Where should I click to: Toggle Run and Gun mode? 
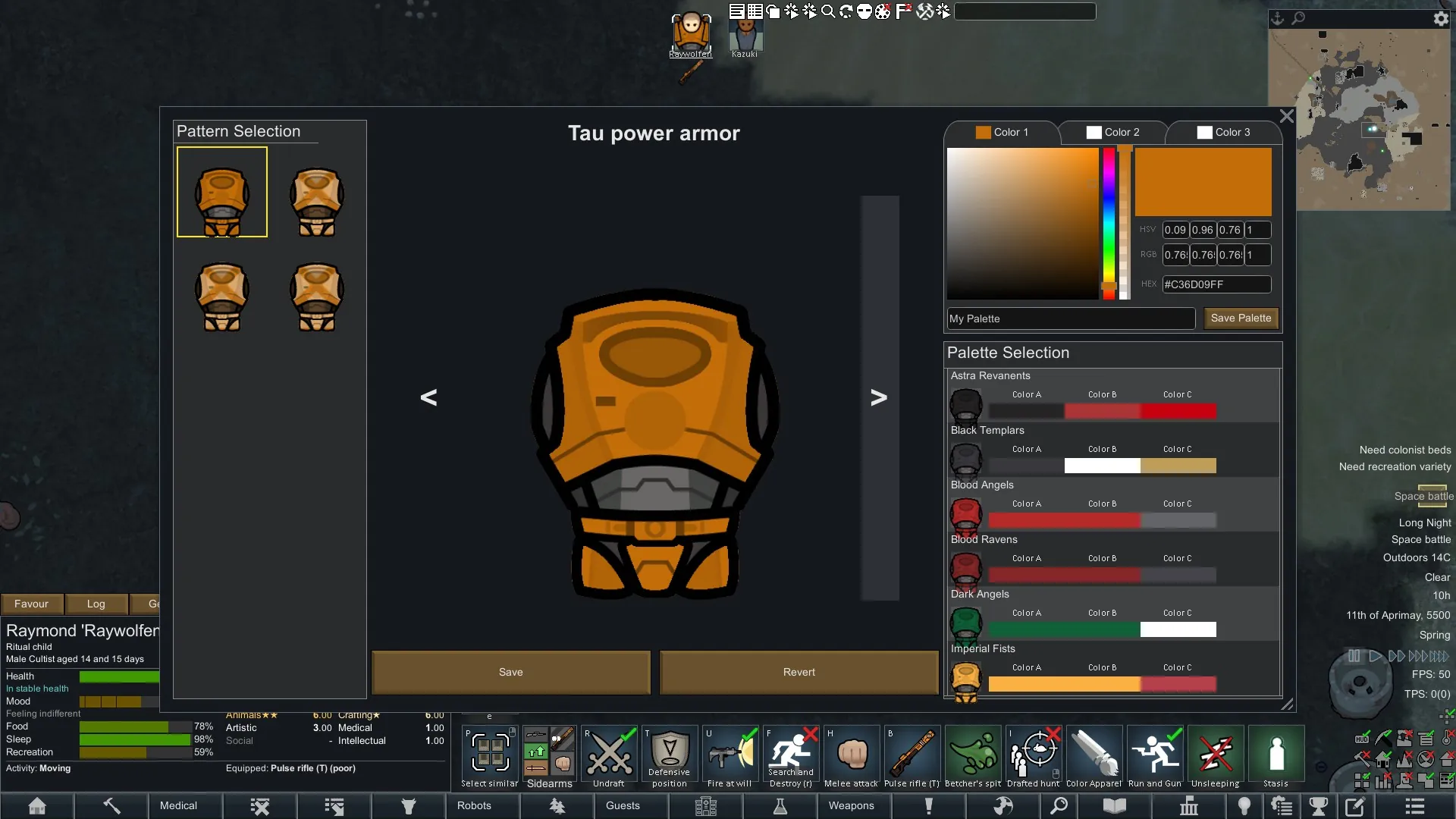(1155, 752)
